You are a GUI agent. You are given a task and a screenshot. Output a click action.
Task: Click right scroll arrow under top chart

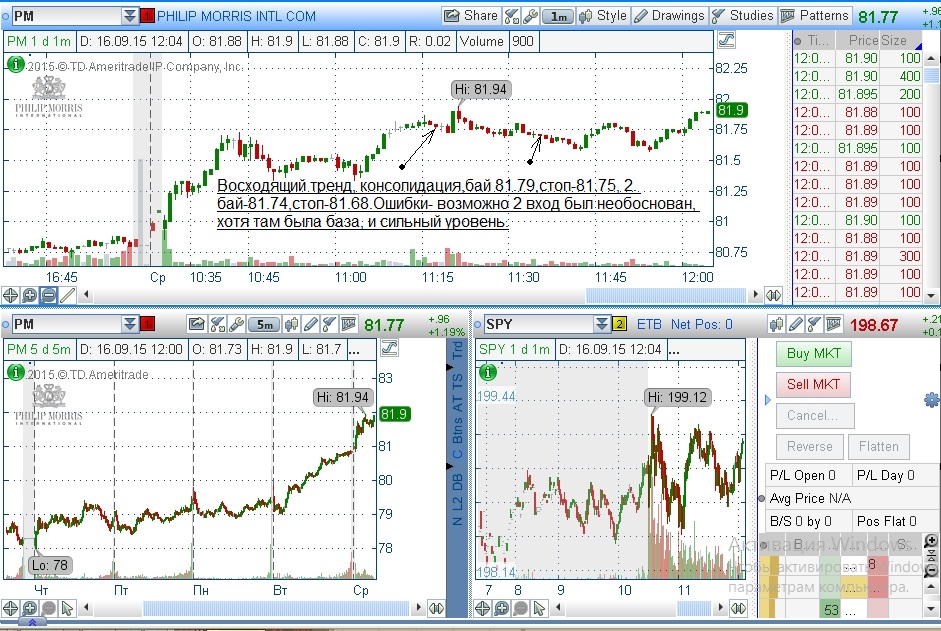coord(756,295)
